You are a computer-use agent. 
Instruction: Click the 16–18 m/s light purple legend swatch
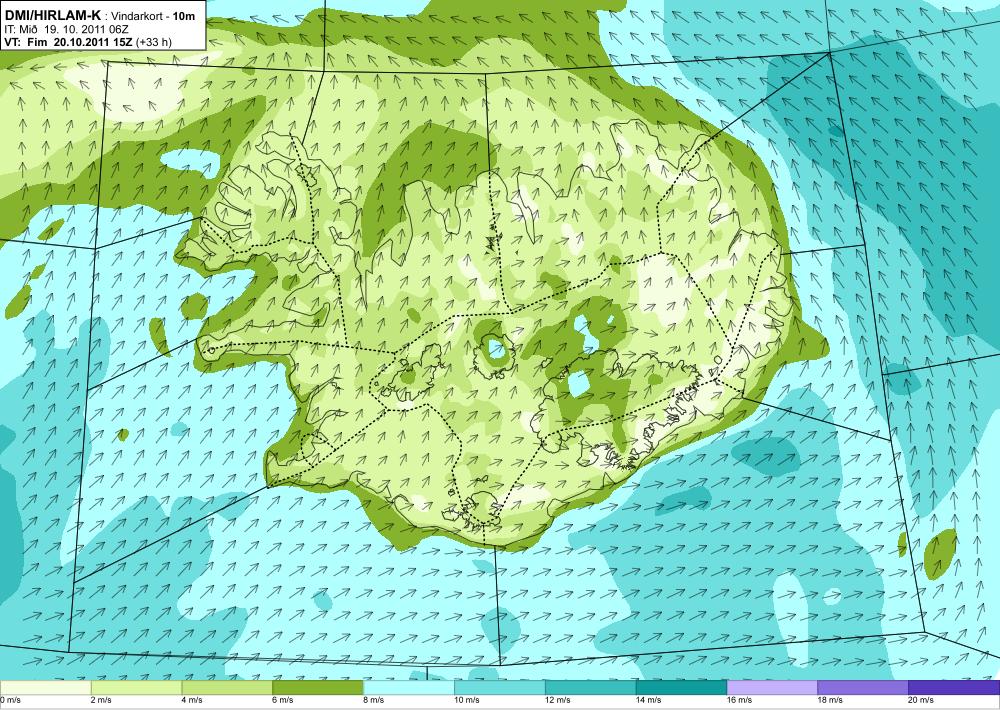[772, 688]
